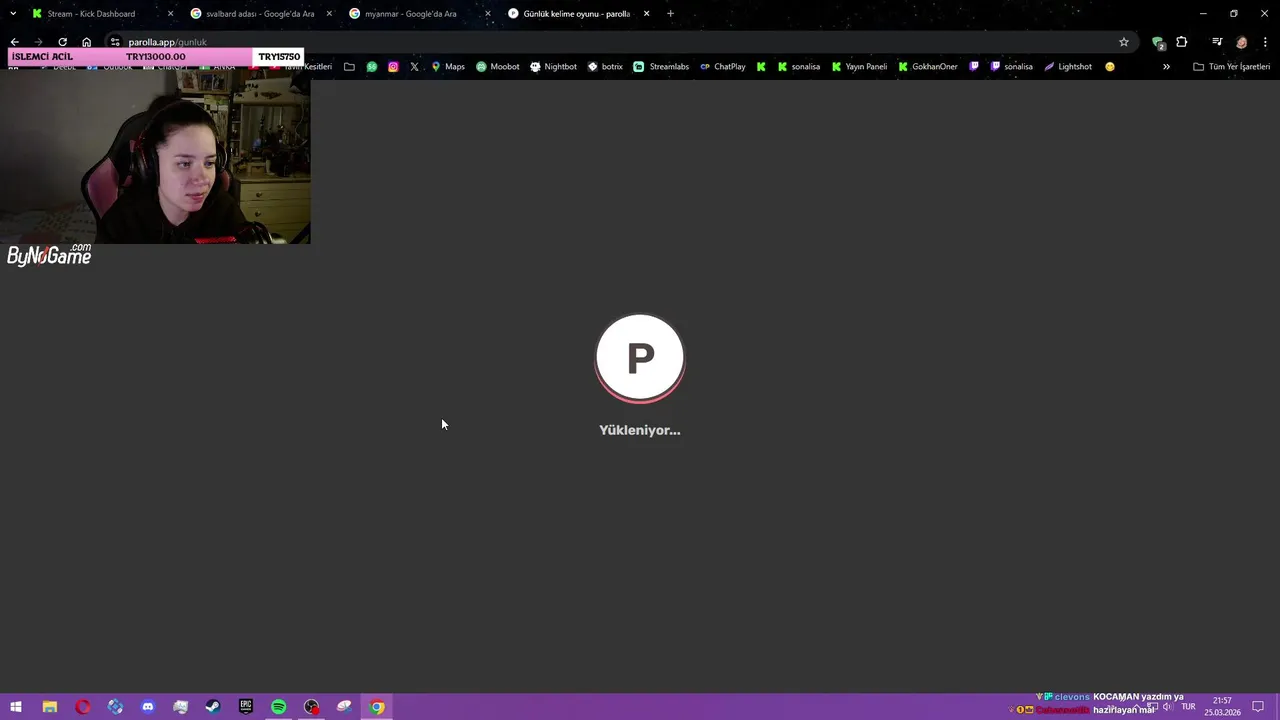
Task: Close the myanmar tab
Action: pos(488,14)
